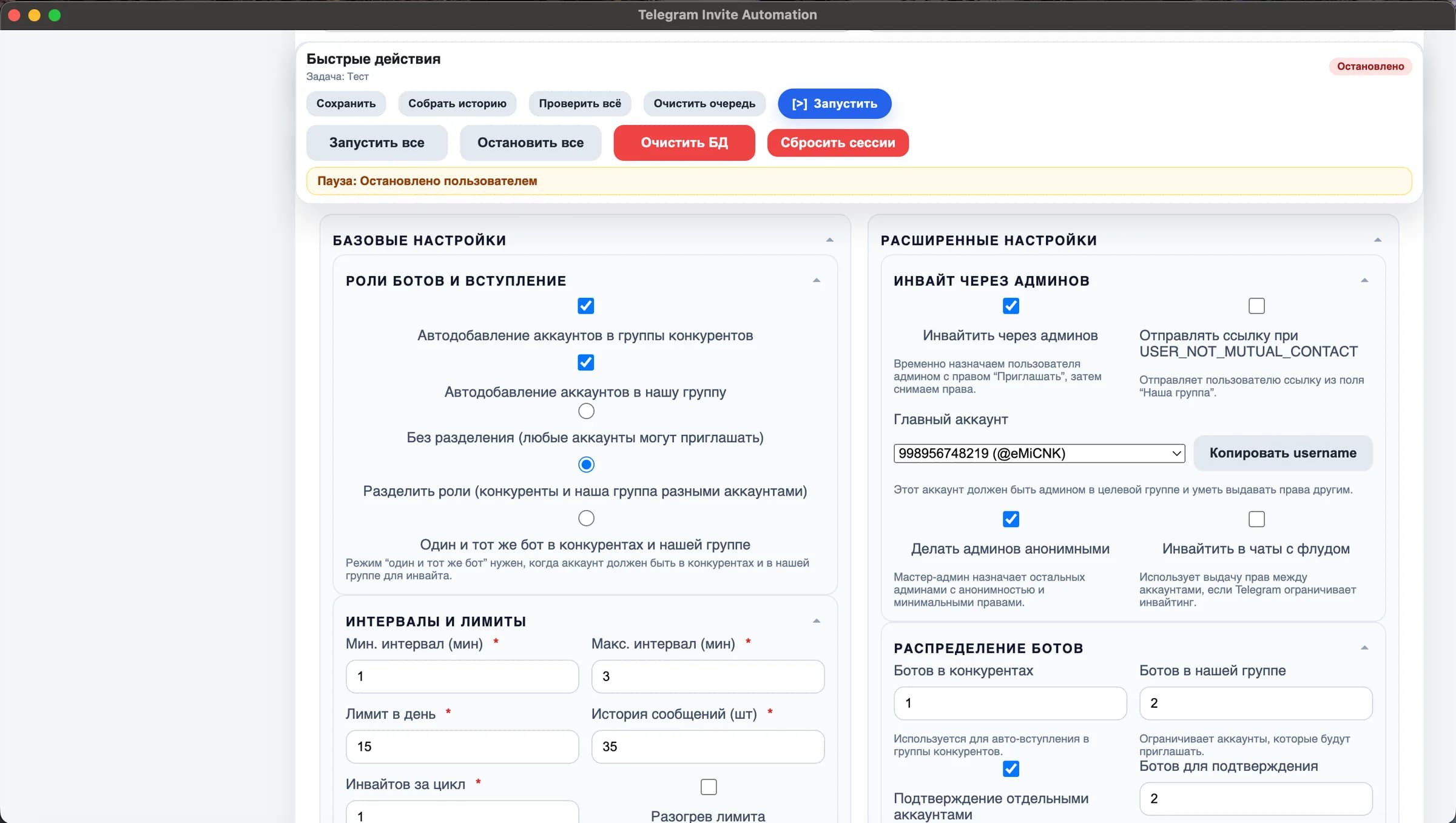Click Собрать историю button

[457, 104]
